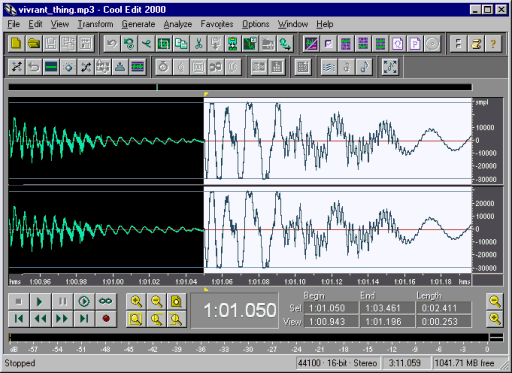Click the Sel Begin field 1:01.050

pyautogui.click(x=331, y=308)
